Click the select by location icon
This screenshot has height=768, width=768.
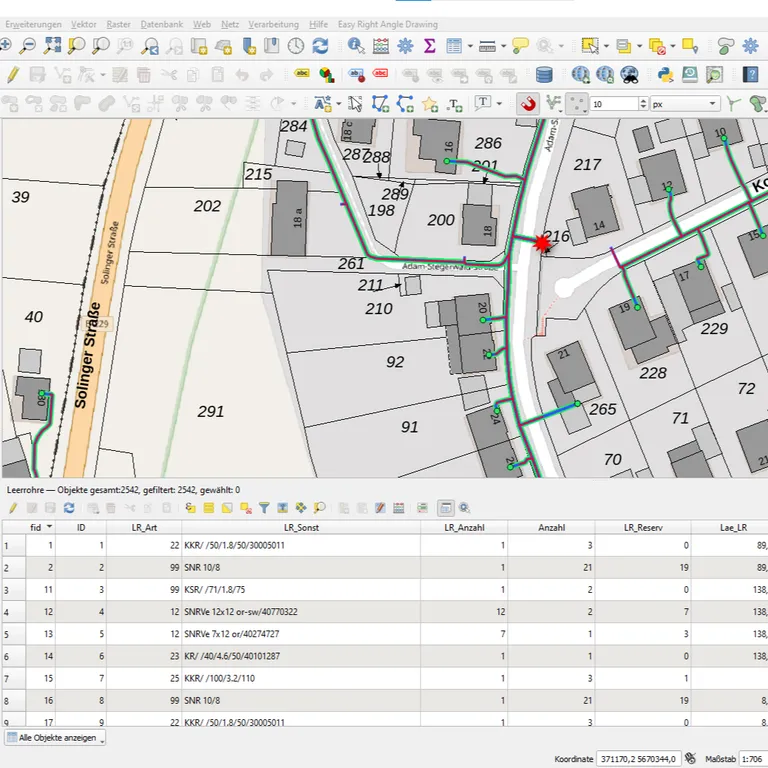690,46
